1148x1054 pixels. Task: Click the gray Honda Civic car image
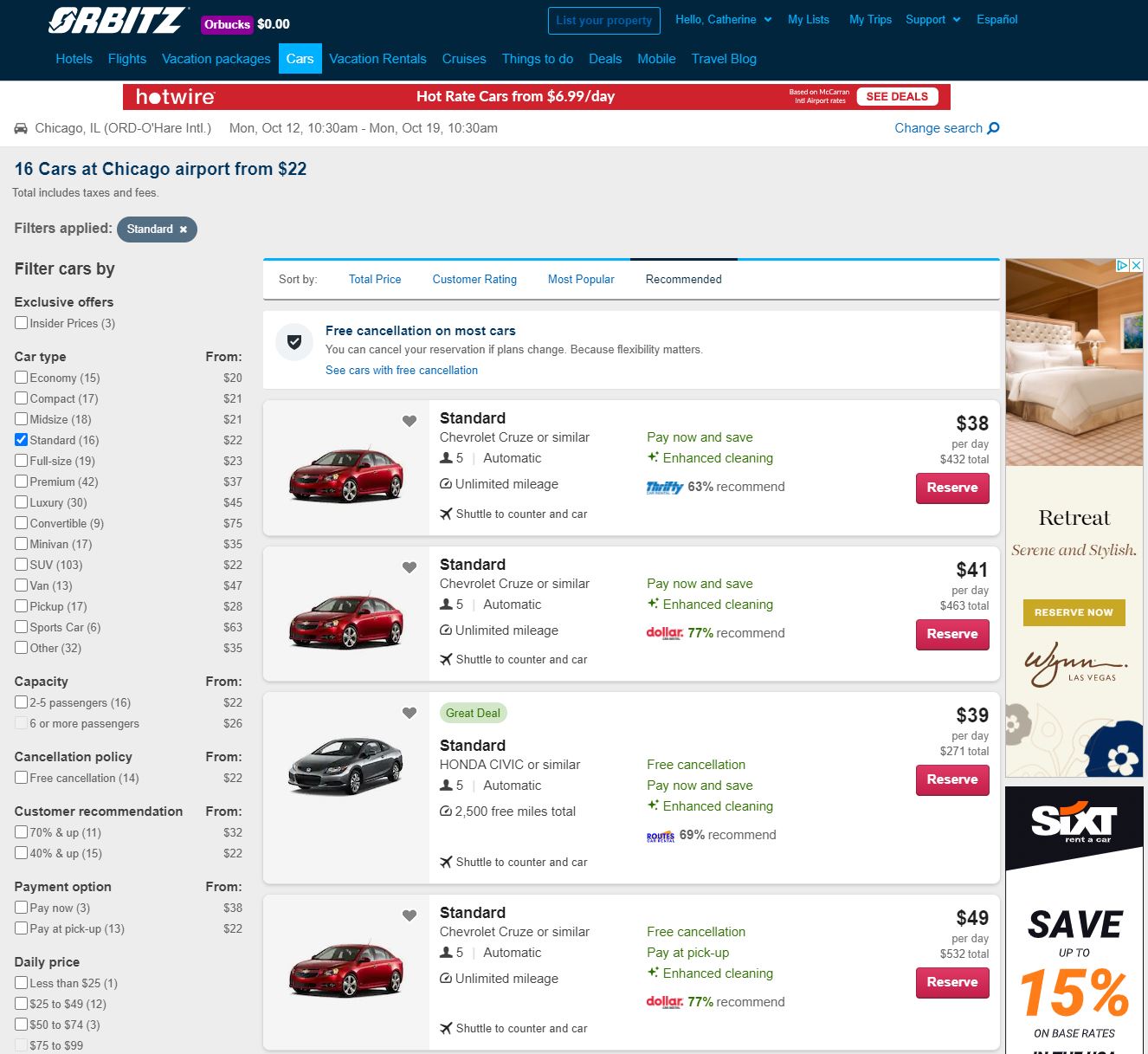pyautogui.click(x=346, y=766)
